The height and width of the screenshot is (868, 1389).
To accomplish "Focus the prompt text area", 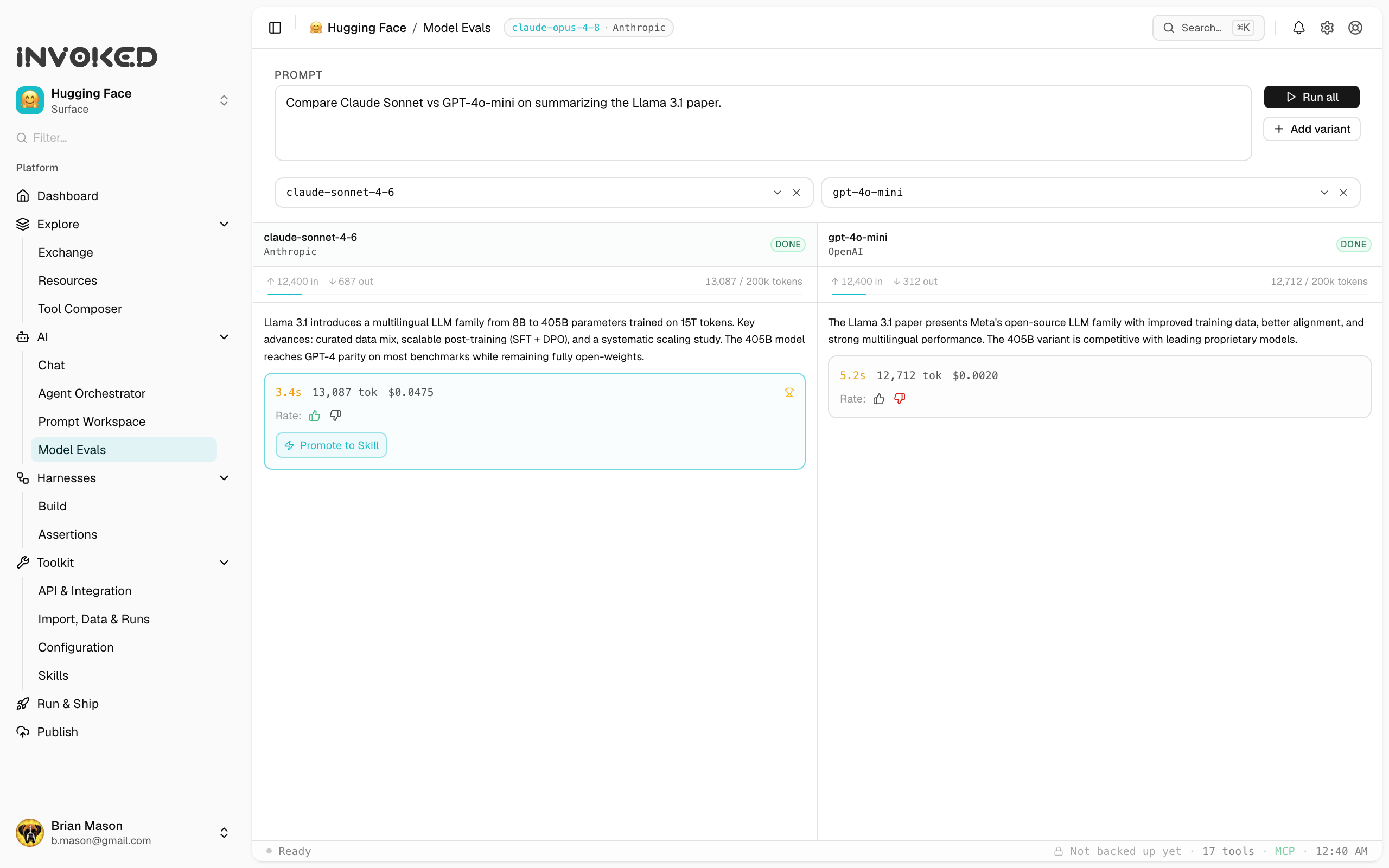I will pos(763,123).
